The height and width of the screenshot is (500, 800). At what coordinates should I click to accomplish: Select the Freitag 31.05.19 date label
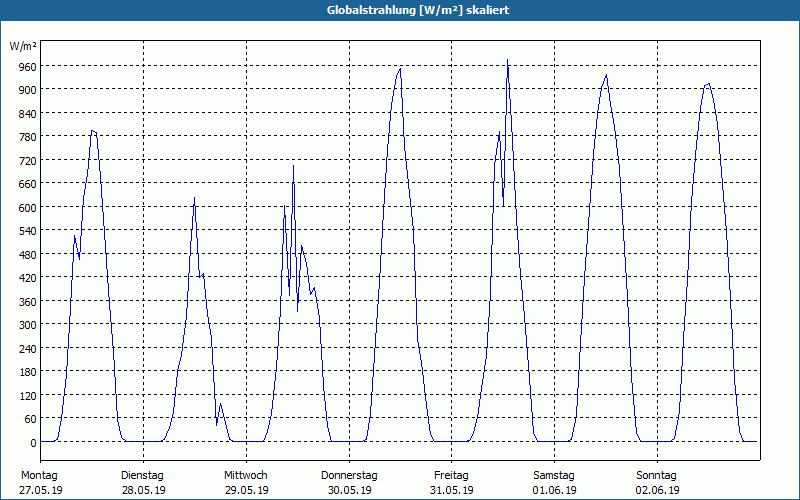[452, 483]
